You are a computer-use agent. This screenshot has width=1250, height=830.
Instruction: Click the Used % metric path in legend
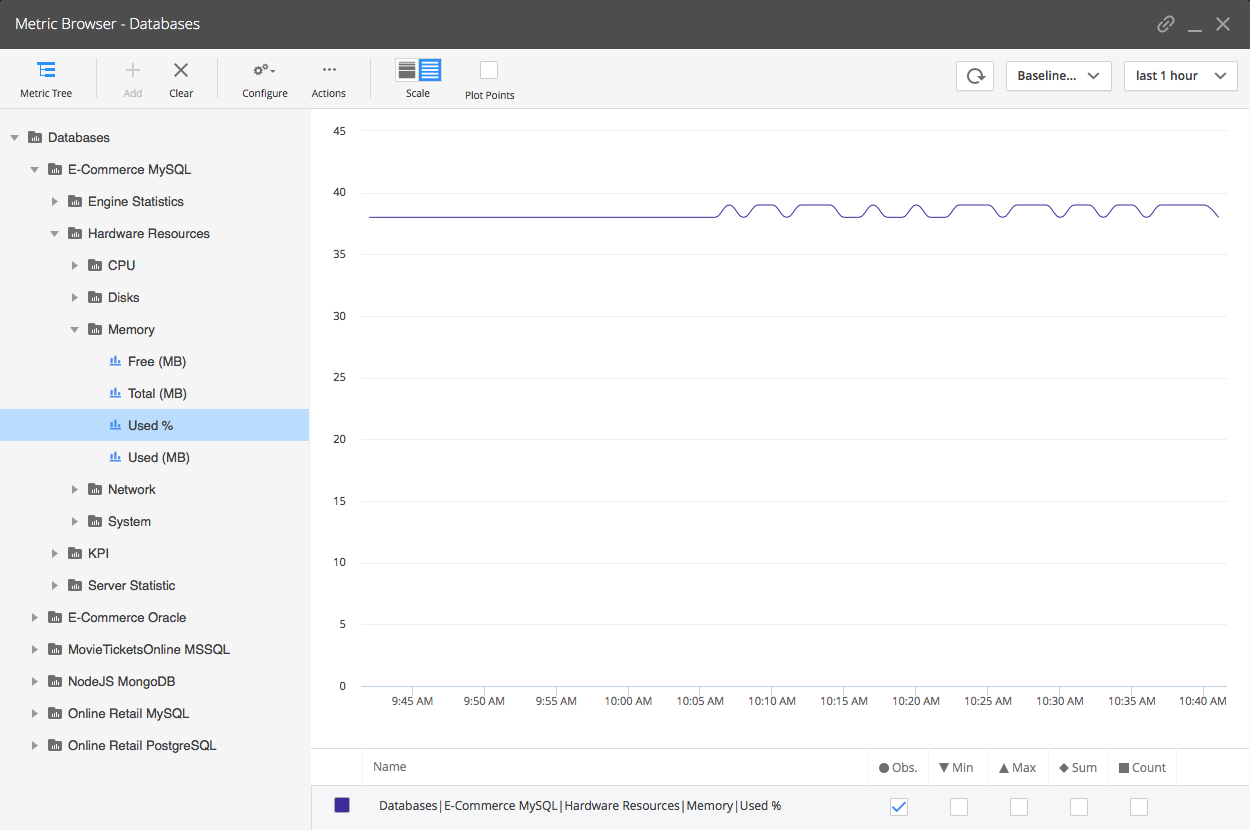(580, 806)
